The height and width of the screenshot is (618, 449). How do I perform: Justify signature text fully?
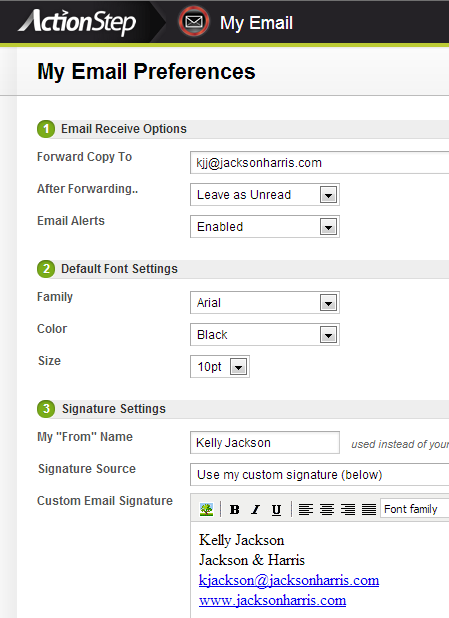pos(369,510)
